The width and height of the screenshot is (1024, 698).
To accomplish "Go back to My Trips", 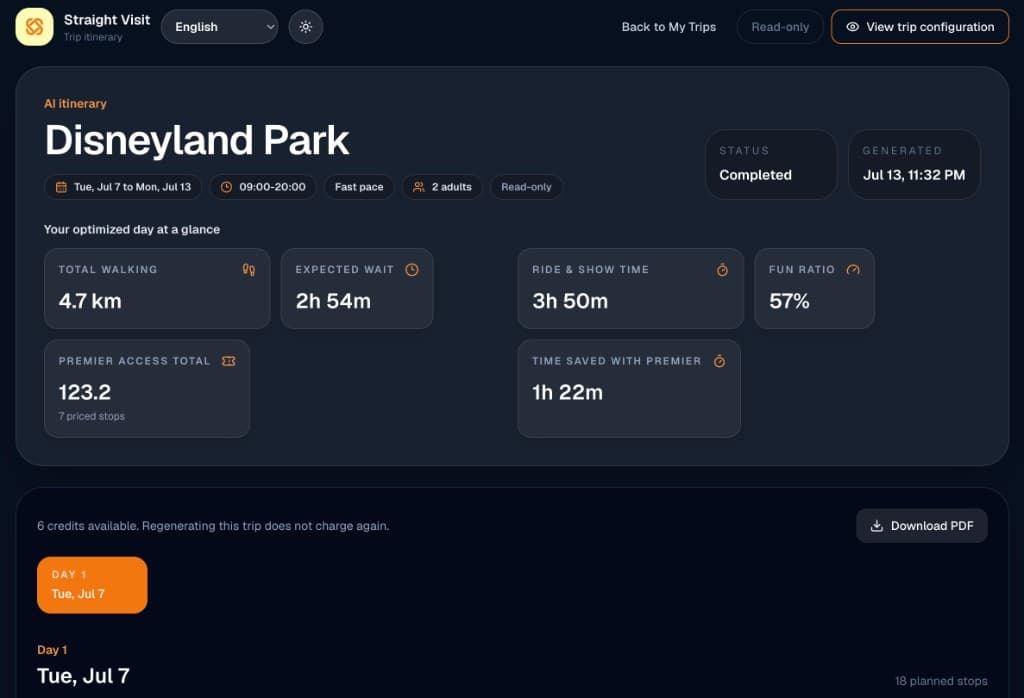I will point(669,27).
